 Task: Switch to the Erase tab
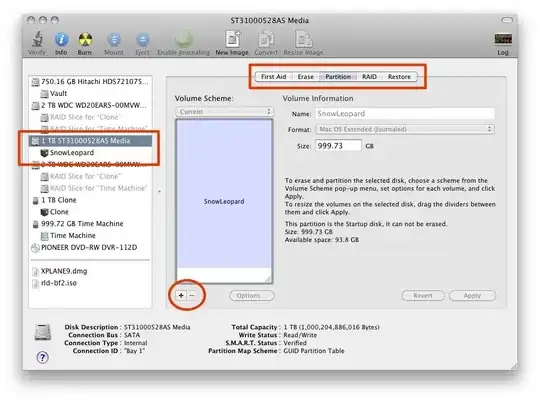coord(305,76)
